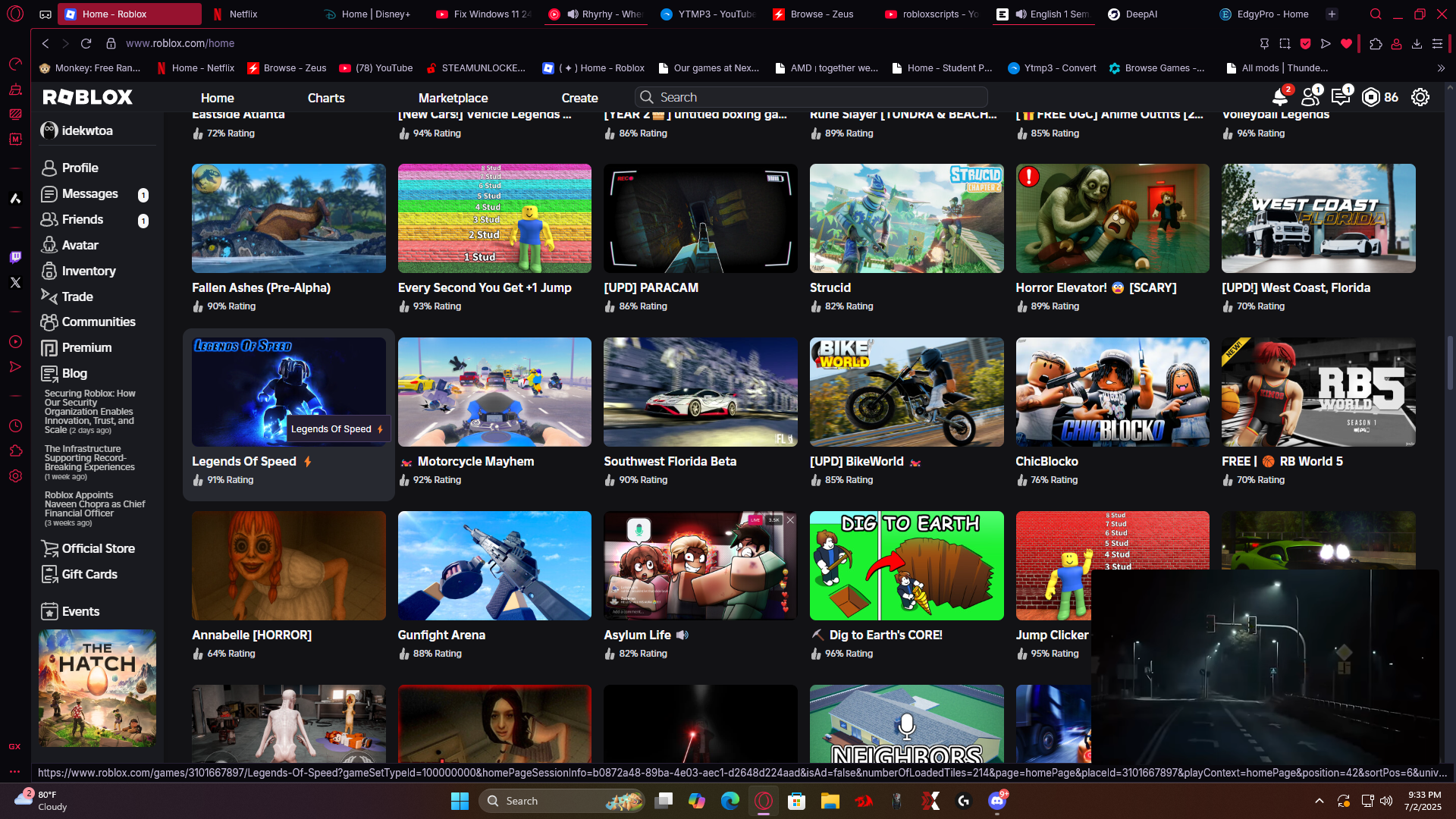Open Communities in the sidebar
The height and width of the screenshot is (819, 1456).
coord(98,322)
